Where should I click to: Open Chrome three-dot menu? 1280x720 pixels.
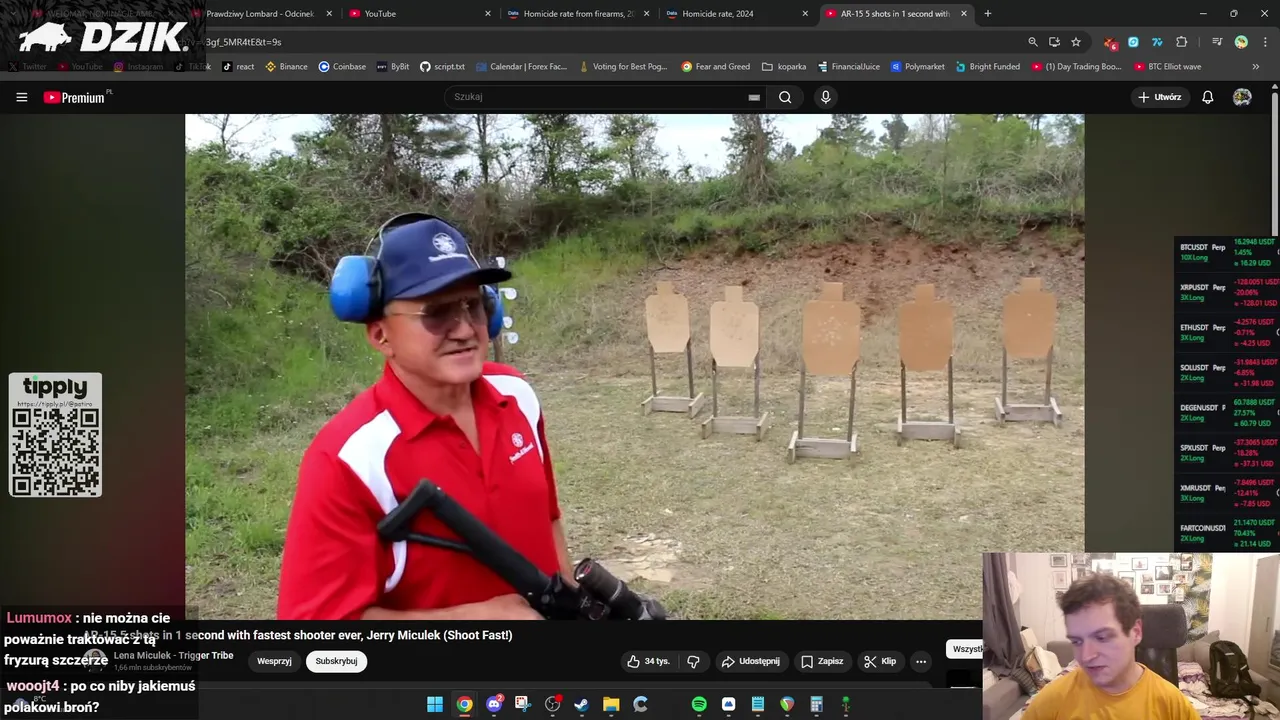click(1266, 42)
